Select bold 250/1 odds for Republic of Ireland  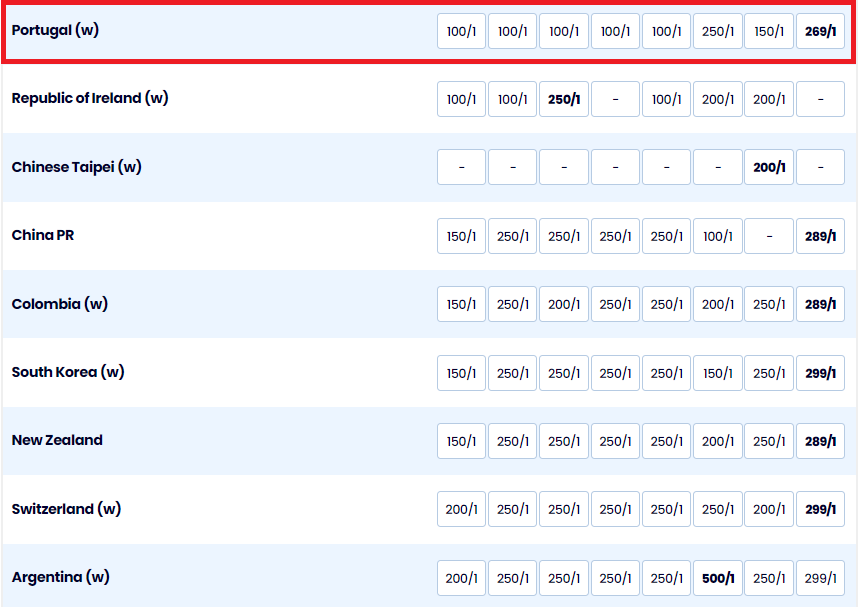[563, 99]
